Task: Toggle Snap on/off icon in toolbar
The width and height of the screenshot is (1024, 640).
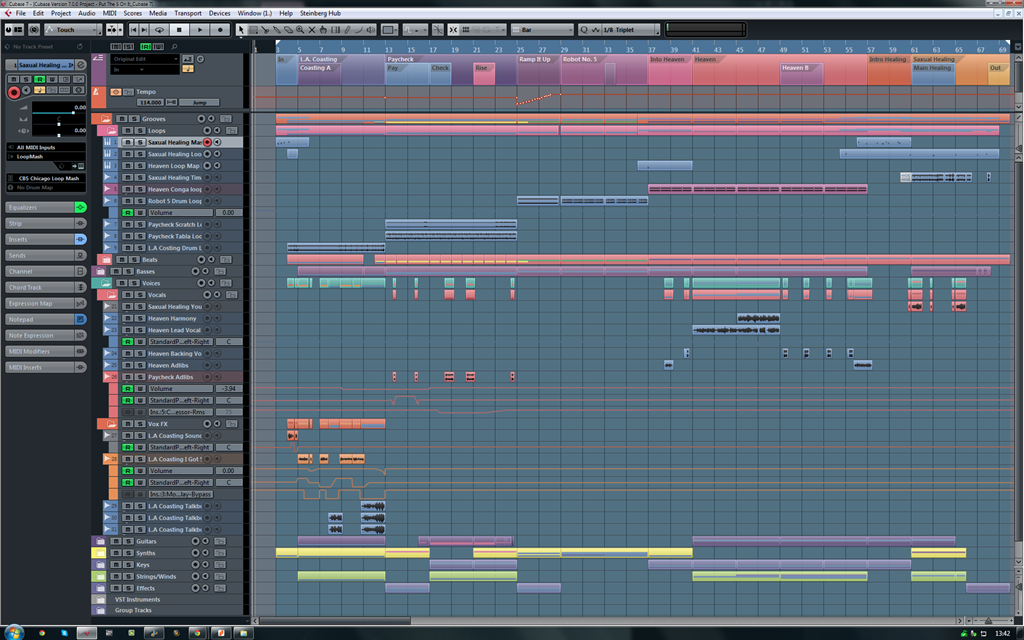Action: click(453, 29)
